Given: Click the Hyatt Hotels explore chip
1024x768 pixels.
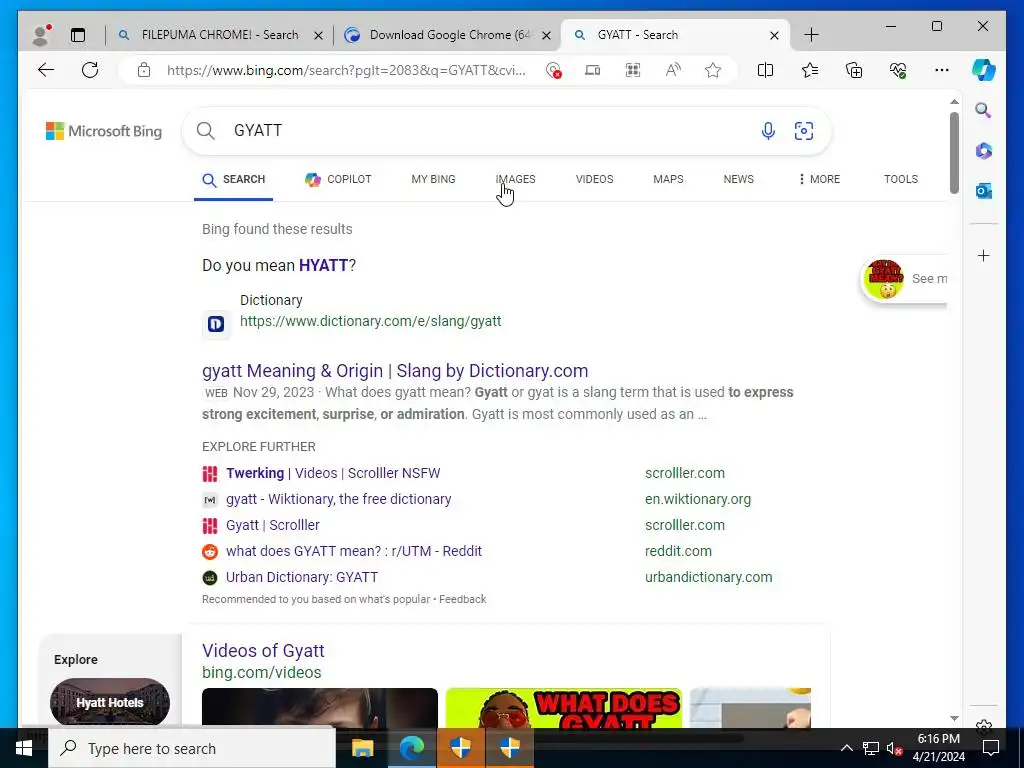Looking at the screenshot, I should coord(110,703).
